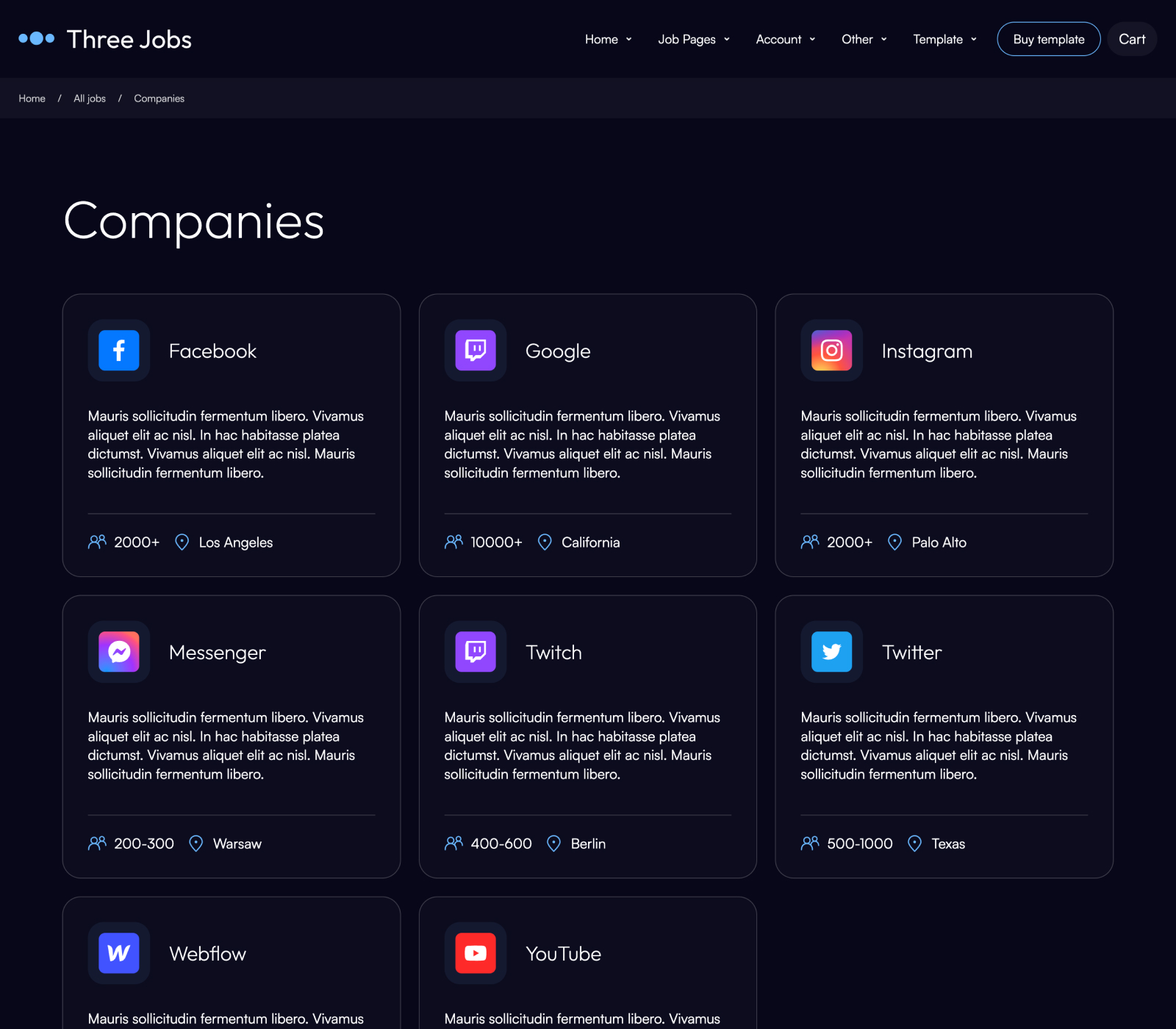
Task: Click the Webflow W logo icon
Action: point(119,953)
